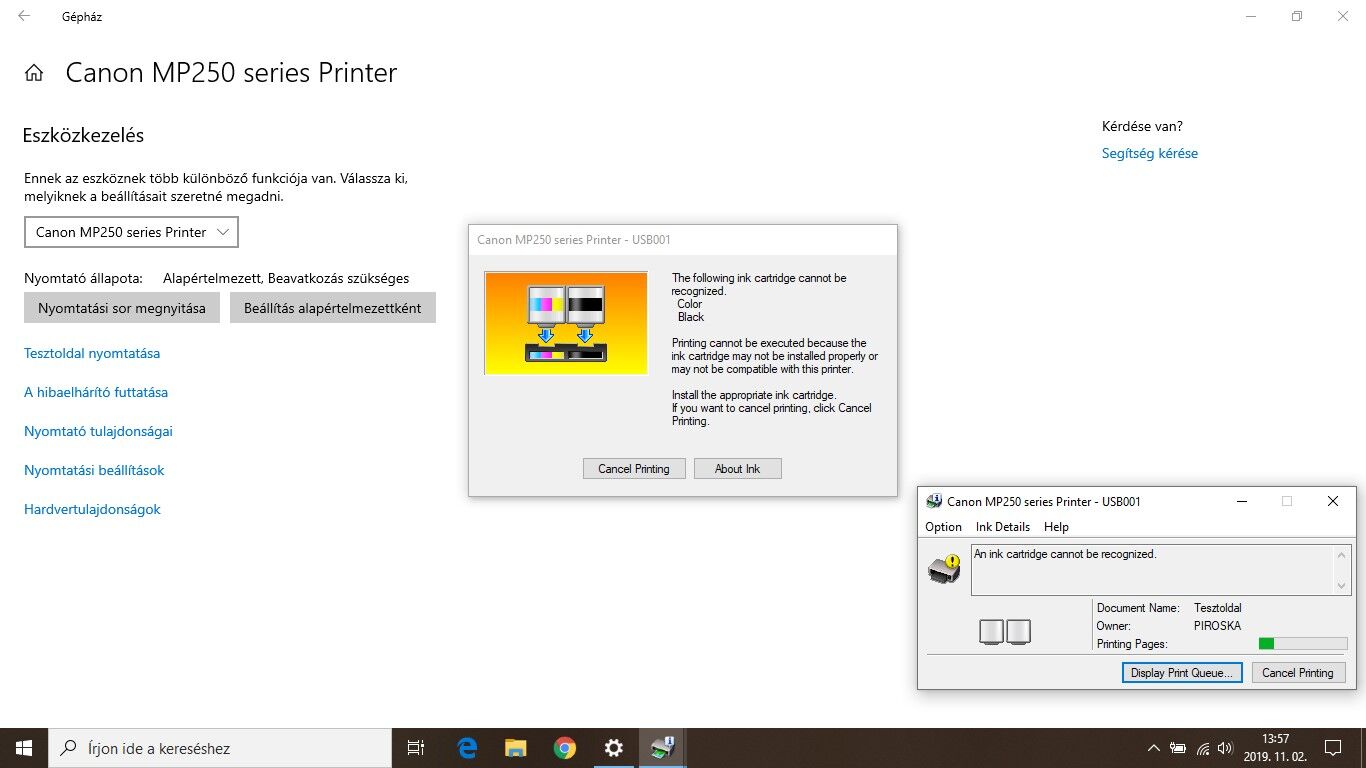Screen dimensions: 1366x768
Task: Open the Settings home icon
Action: pos(34,73)
